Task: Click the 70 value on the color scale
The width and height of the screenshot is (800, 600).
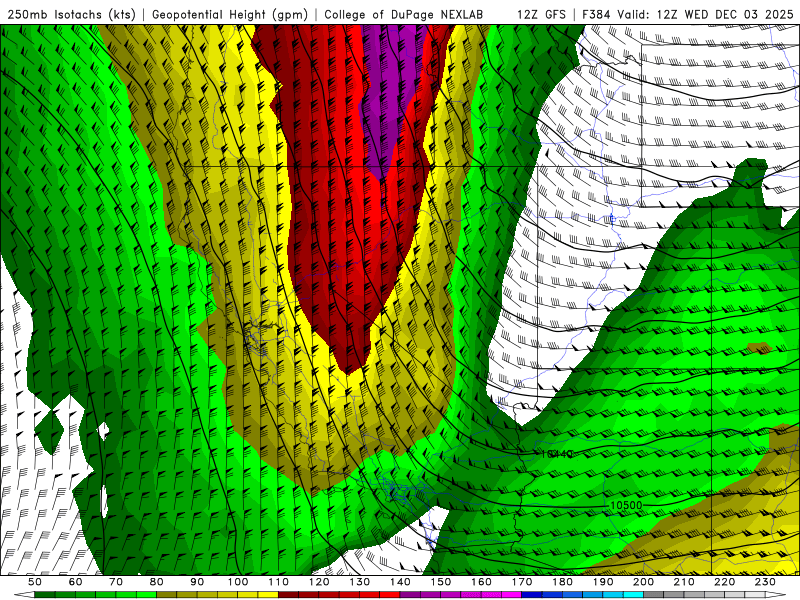Action: pos(116,582)
